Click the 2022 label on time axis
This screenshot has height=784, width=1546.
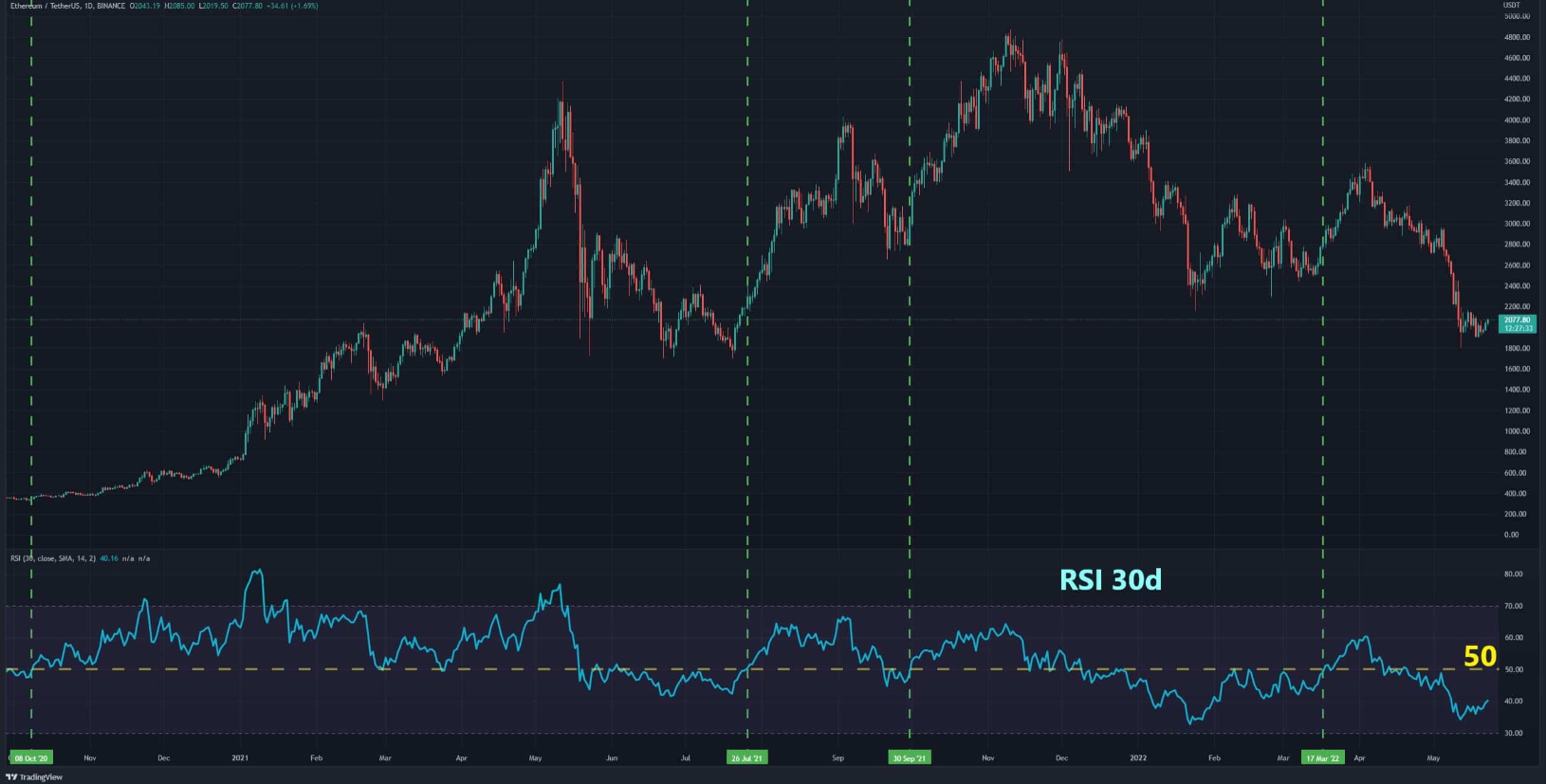tap(1138, 758)
